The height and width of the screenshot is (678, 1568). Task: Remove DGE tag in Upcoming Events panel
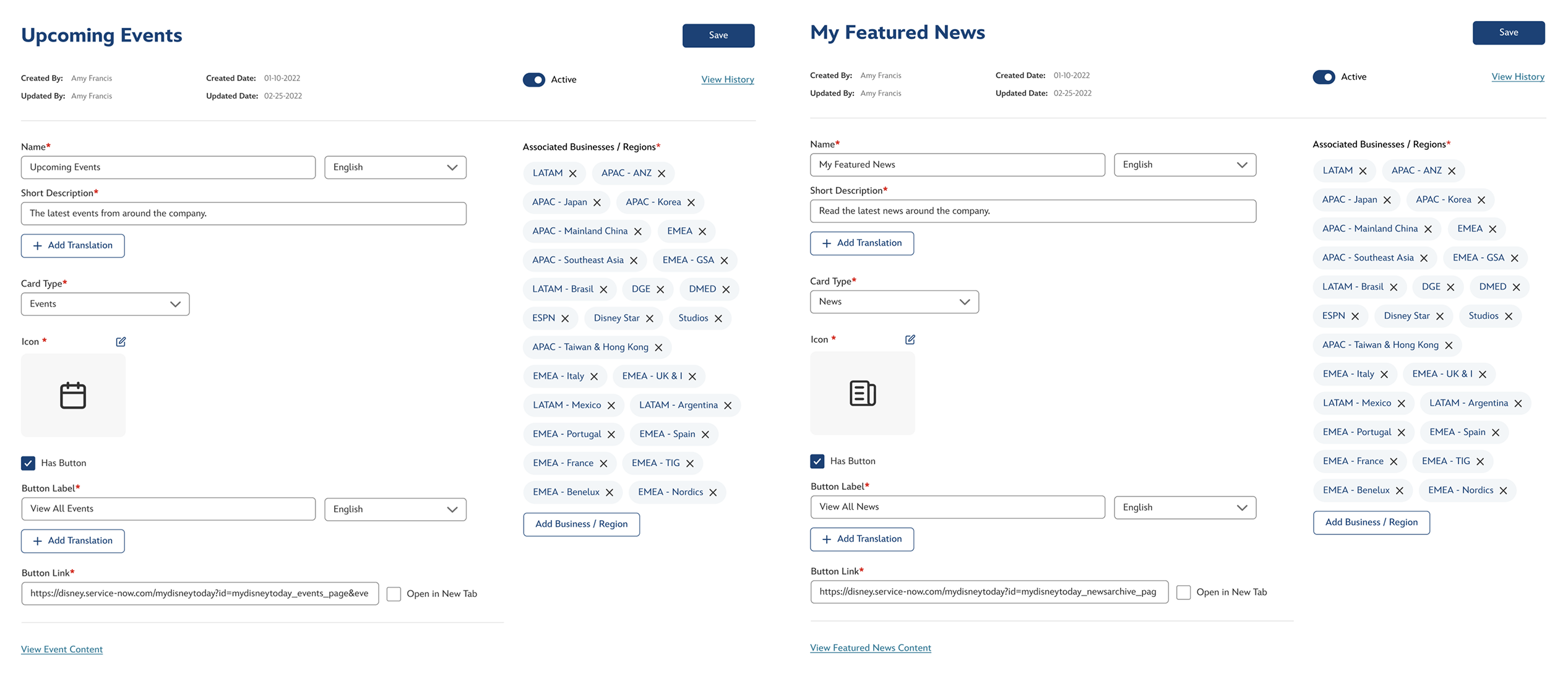(x=660, y=290)
